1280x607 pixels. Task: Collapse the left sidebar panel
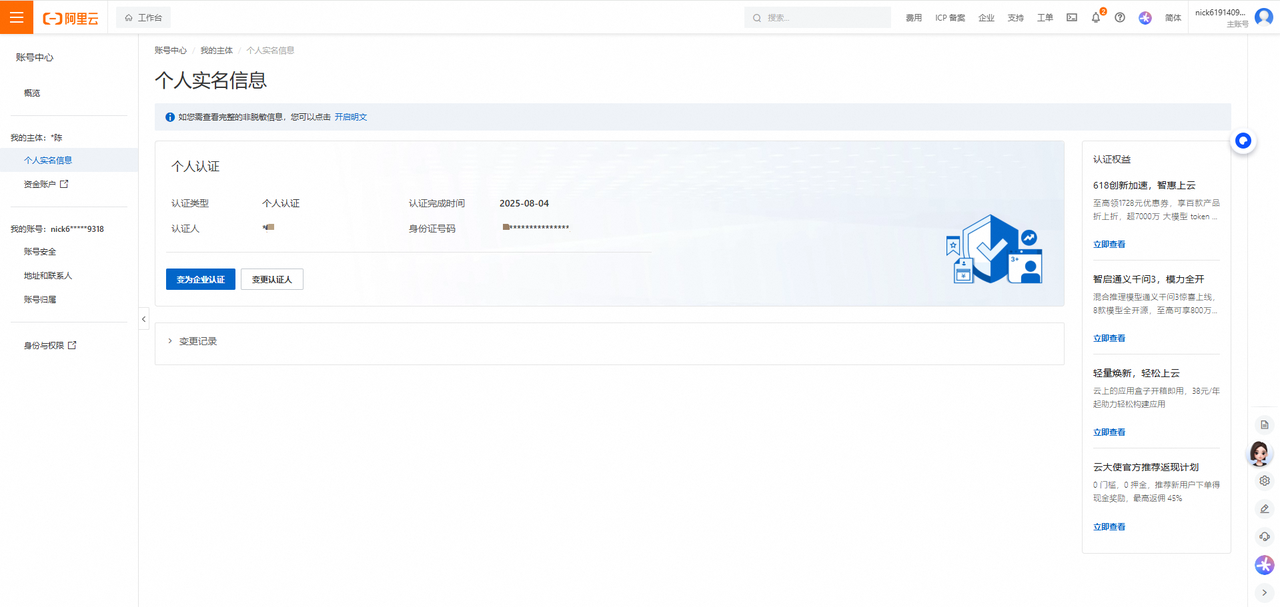(x=144, y=319)
